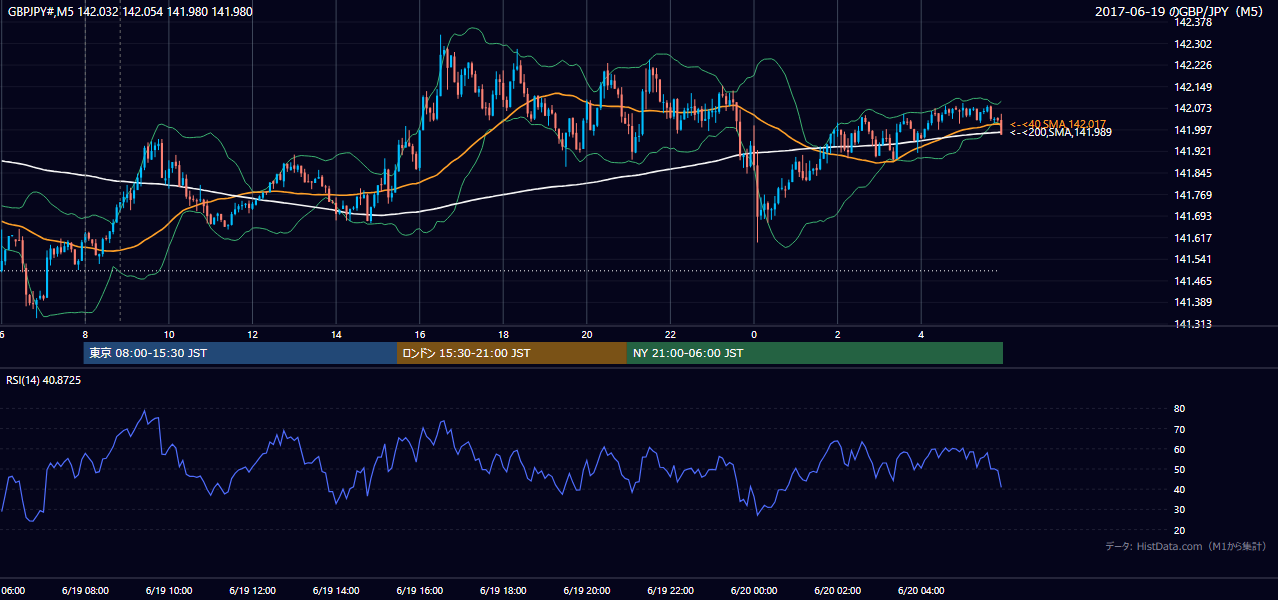Click the 6/20 04:00 time label
This screenshot has height=600, width=1278.
point(920,591)
